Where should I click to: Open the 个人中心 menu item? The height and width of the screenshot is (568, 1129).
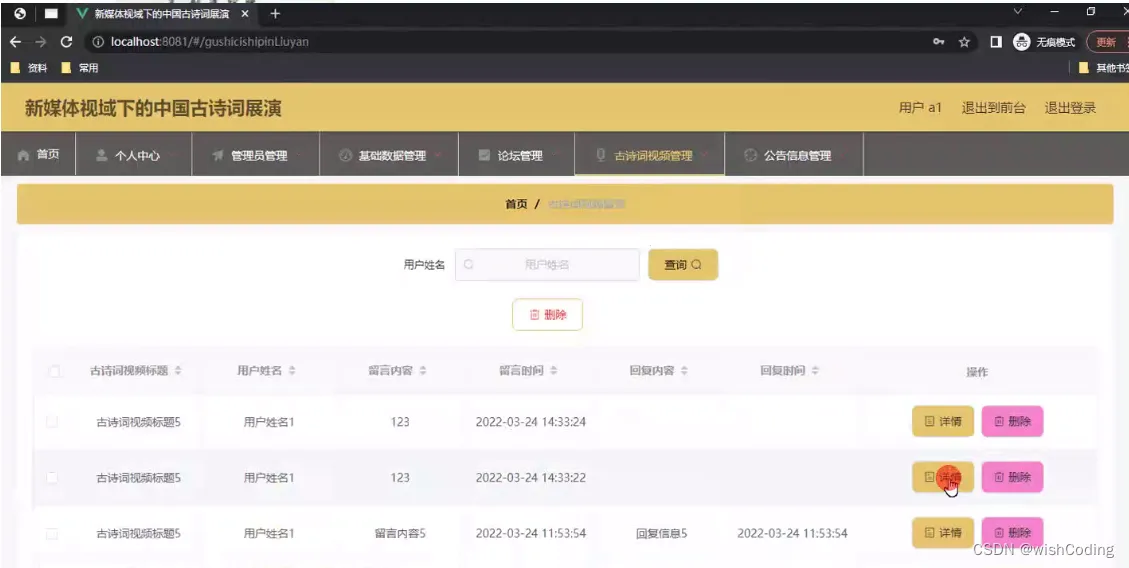[x=134, y=155]
